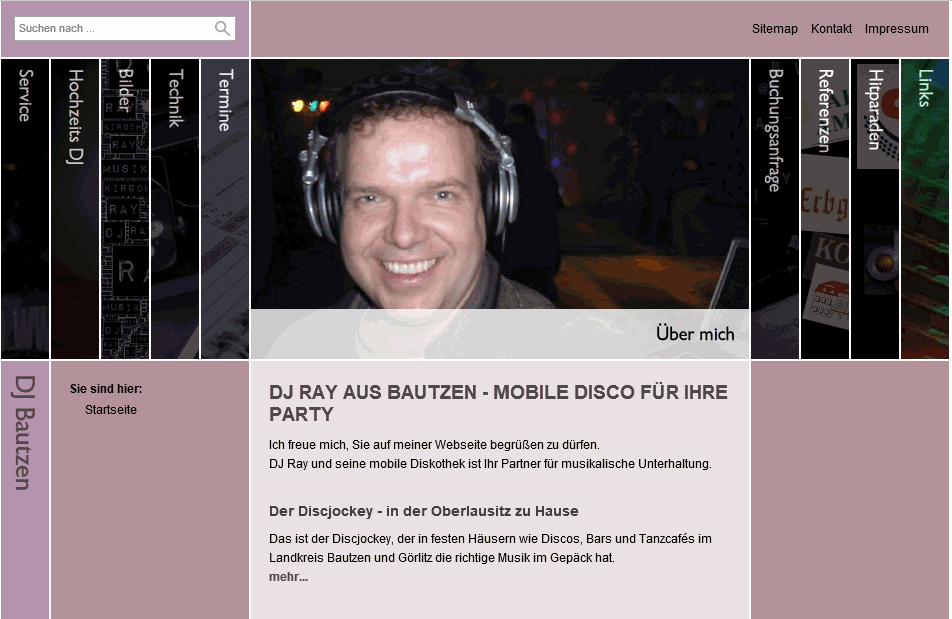952x619 pixels.
Task: Click the search magnifying glass icon
Action: click(x=222, y=29)
